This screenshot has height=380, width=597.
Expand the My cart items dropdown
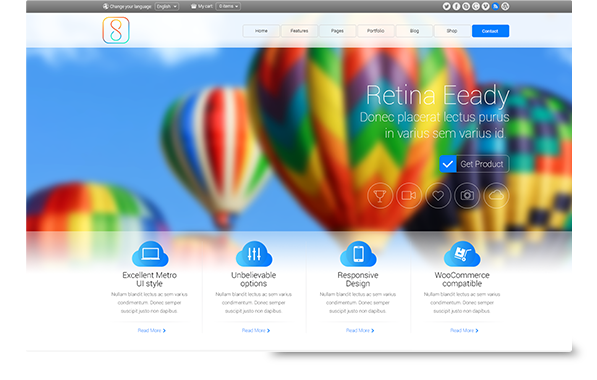[x=228, y=6]
